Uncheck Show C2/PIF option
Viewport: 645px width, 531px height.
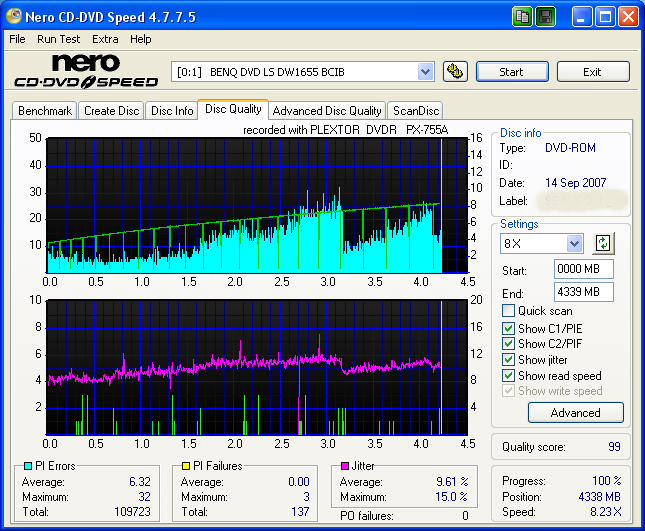tap(508, 343)
